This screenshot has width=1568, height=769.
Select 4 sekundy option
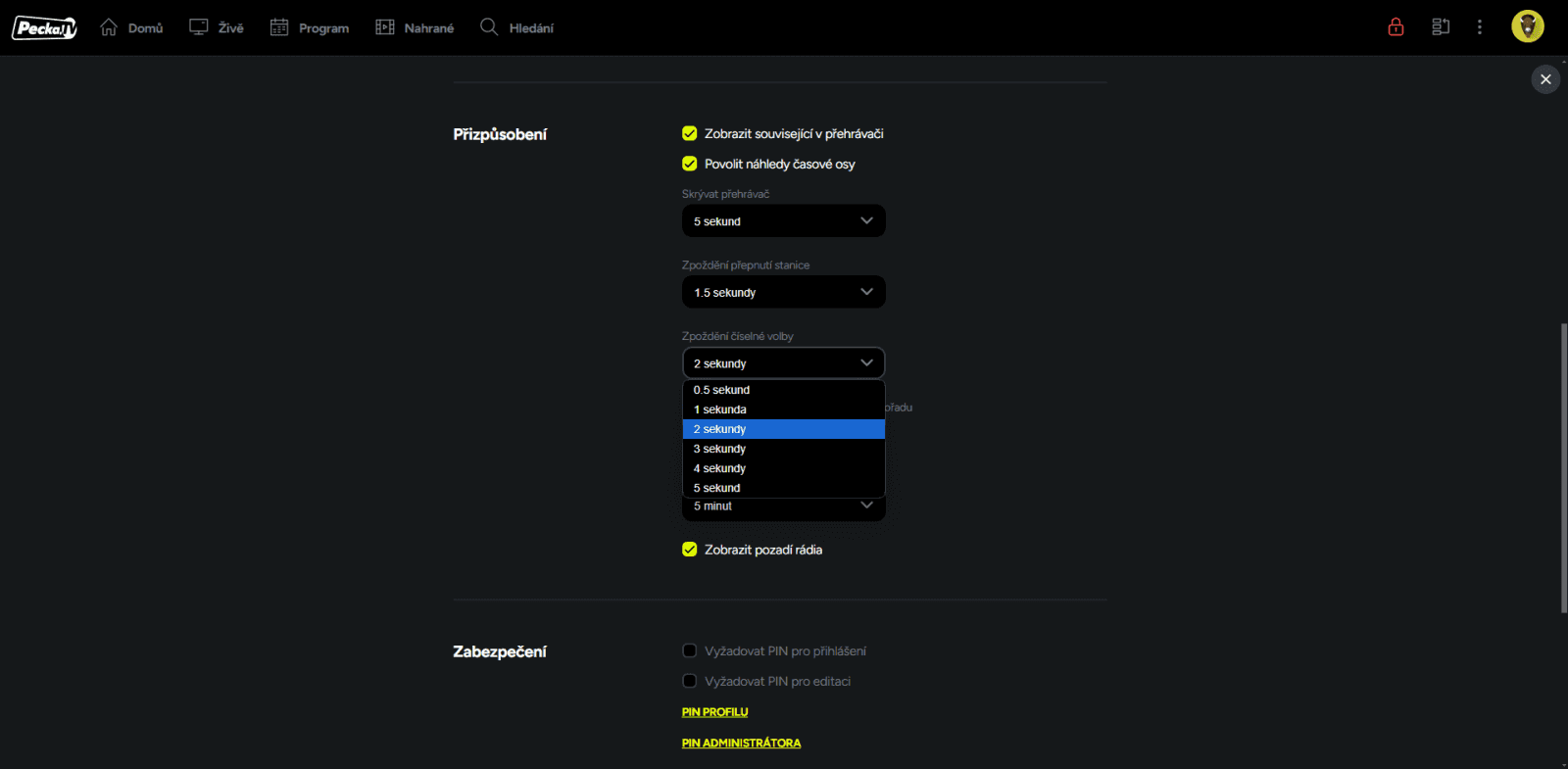click(784, 468)
